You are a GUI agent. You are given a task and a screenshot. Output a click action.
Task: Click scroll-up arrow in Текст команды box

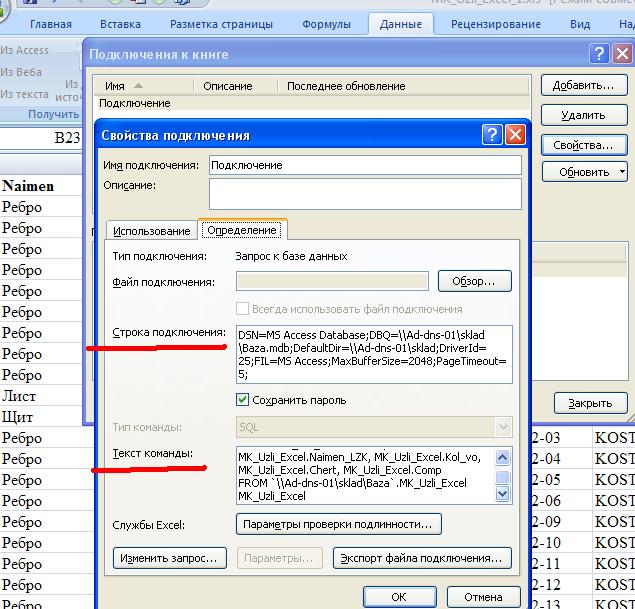click(503, 458)
